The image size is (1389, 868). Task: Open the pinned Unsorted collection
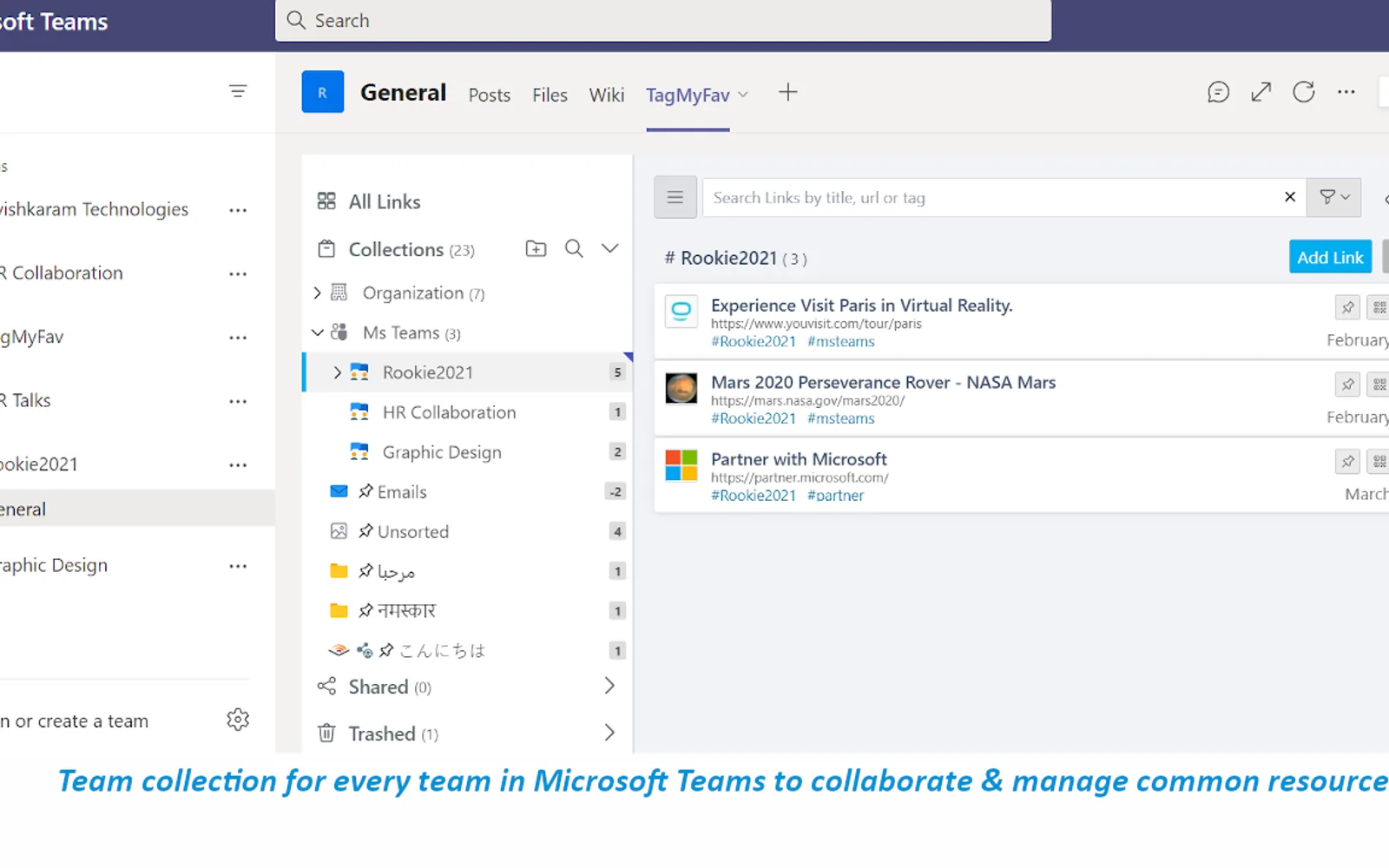point(468,532)
